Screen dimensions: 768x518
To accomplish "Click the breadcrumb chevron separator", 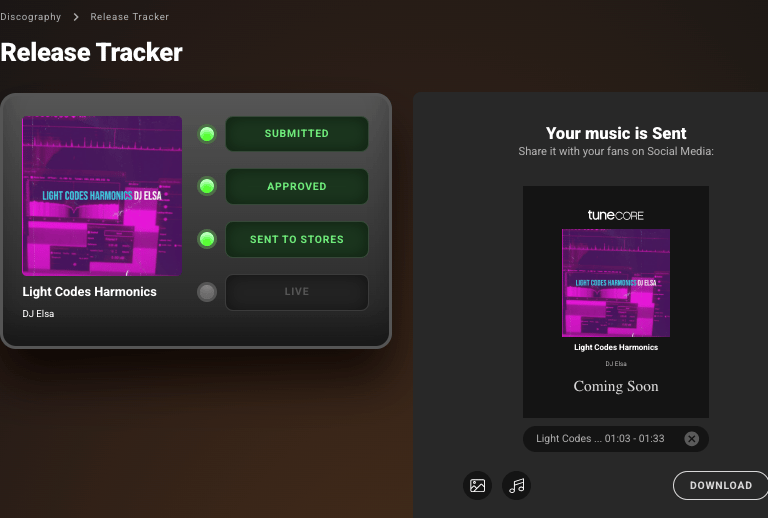I will pyautogui.click(x=75, y=17).
